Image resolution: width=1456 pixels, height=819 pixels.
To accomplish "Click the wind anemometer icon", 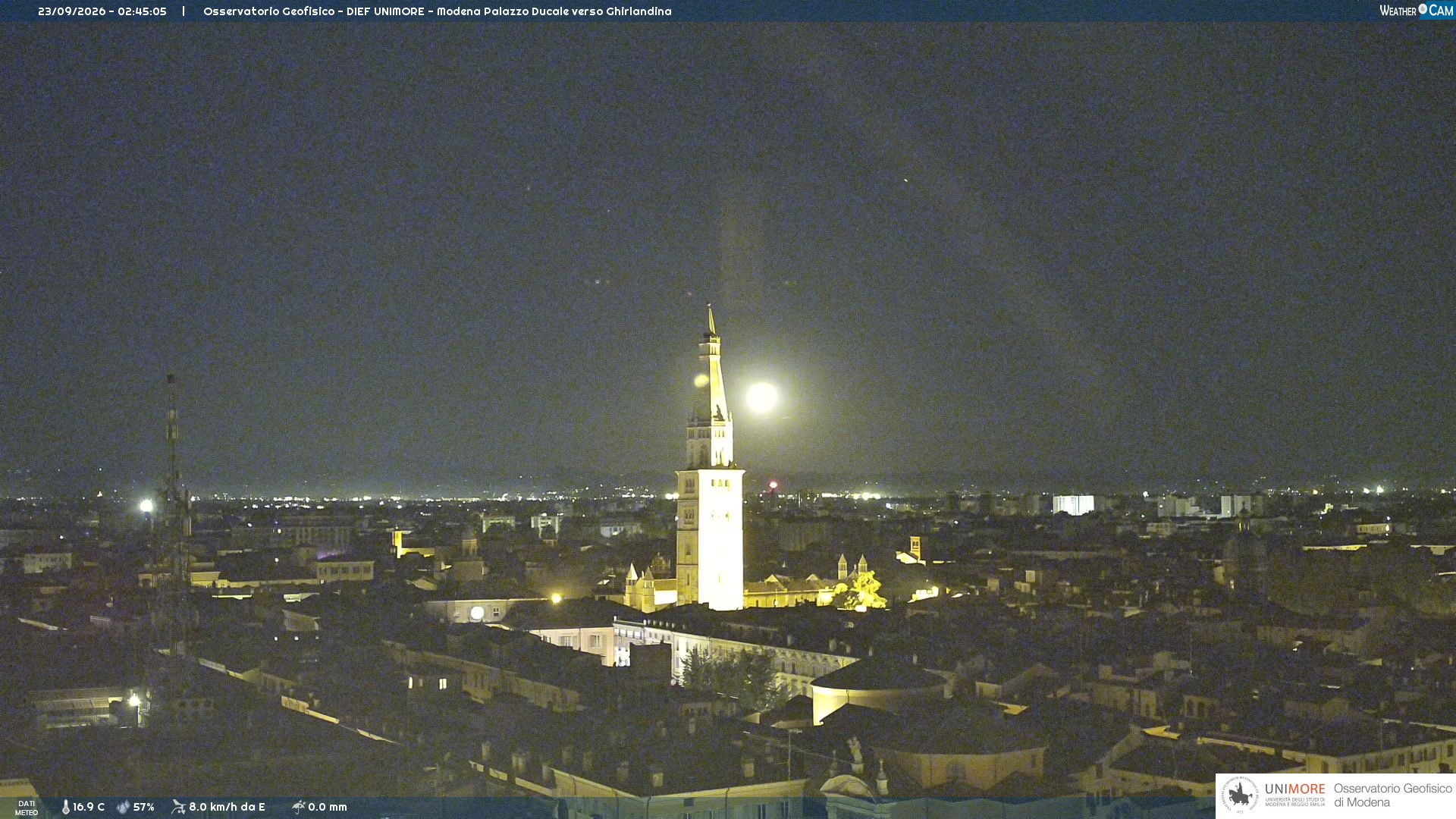I will click(178, 807).
